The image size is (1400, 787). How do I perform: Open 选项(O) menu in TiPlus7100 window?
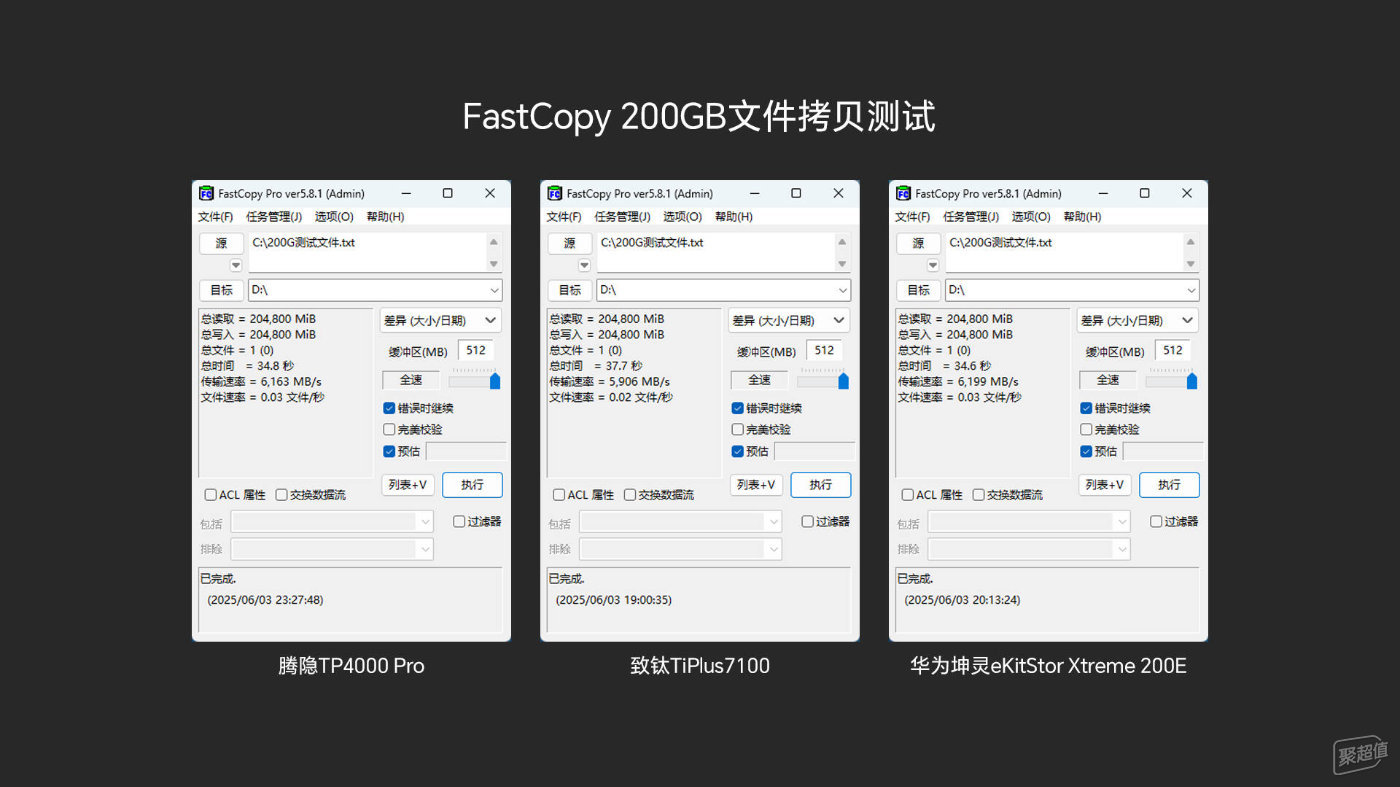(682, 216)
